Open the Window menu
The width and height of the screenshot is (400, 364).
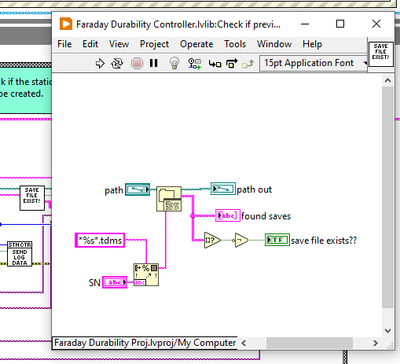(274, 44)
